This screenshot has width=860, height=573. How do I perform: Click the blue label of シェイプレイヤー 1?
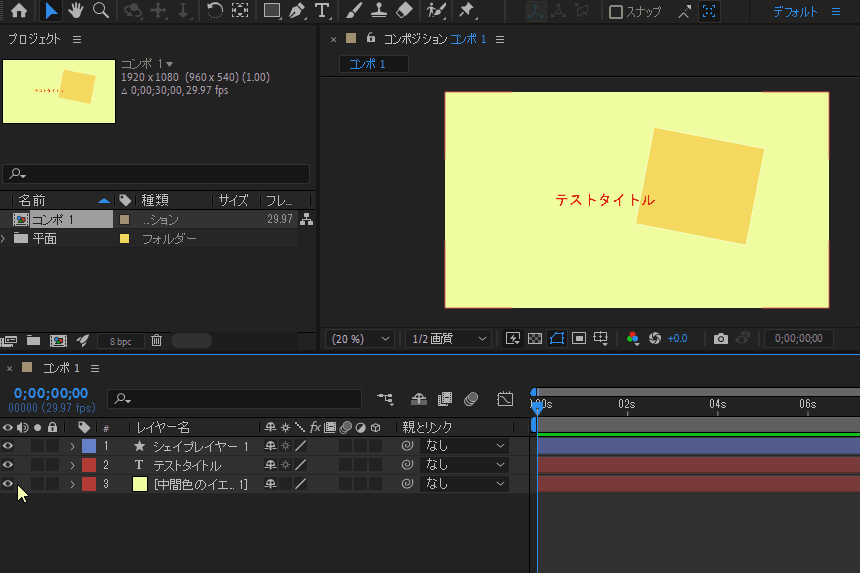(89, 446)
